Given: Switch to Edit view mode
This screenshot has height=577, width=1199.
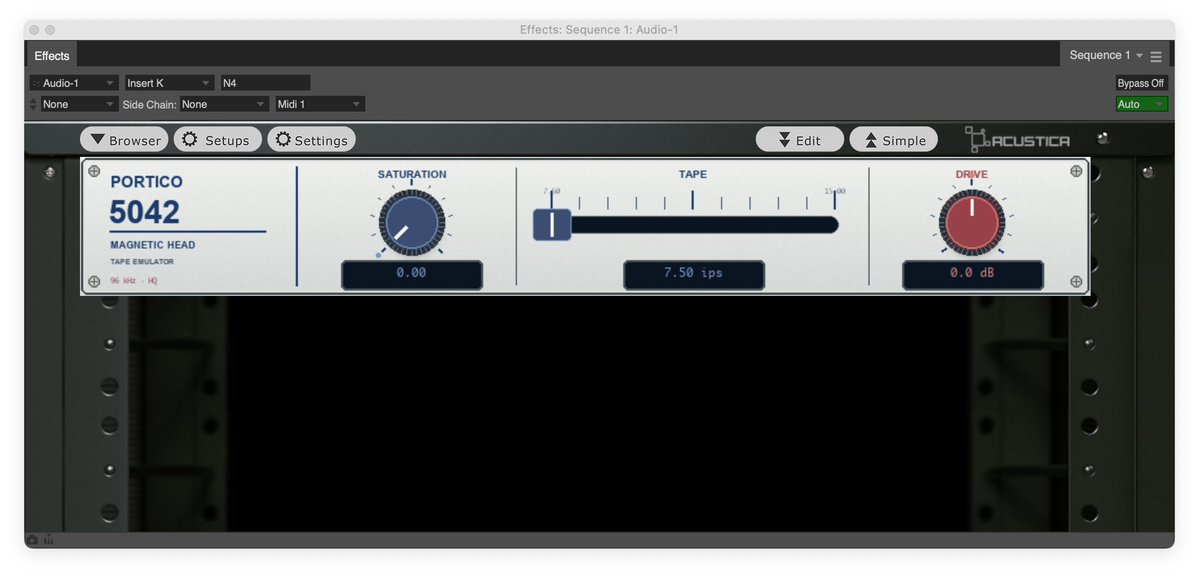Looking at the screenshot, I should coord(800,140).
